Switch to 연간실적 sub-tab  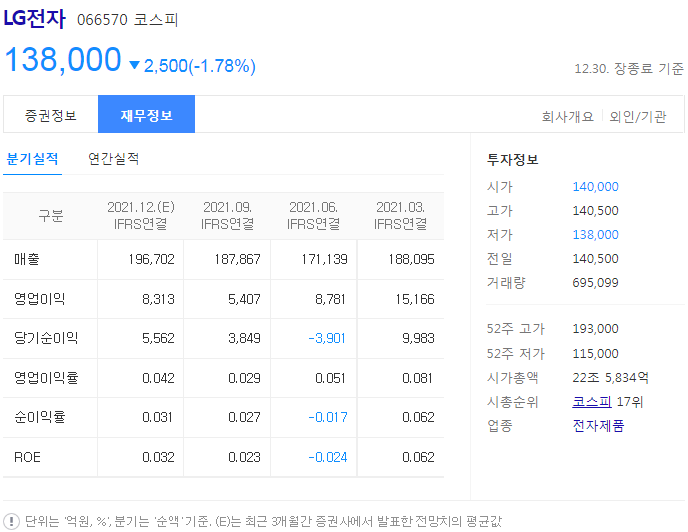(x=114, y=159)
